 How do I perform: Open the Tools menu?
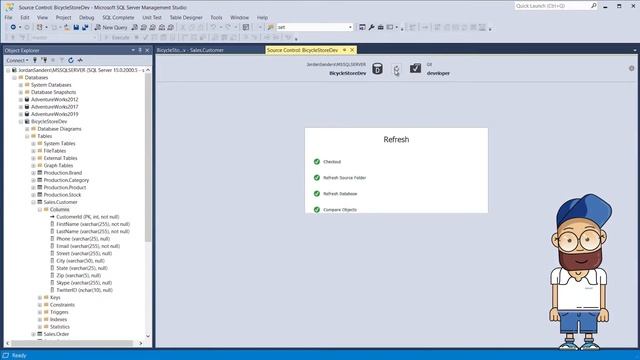(216, 18)
